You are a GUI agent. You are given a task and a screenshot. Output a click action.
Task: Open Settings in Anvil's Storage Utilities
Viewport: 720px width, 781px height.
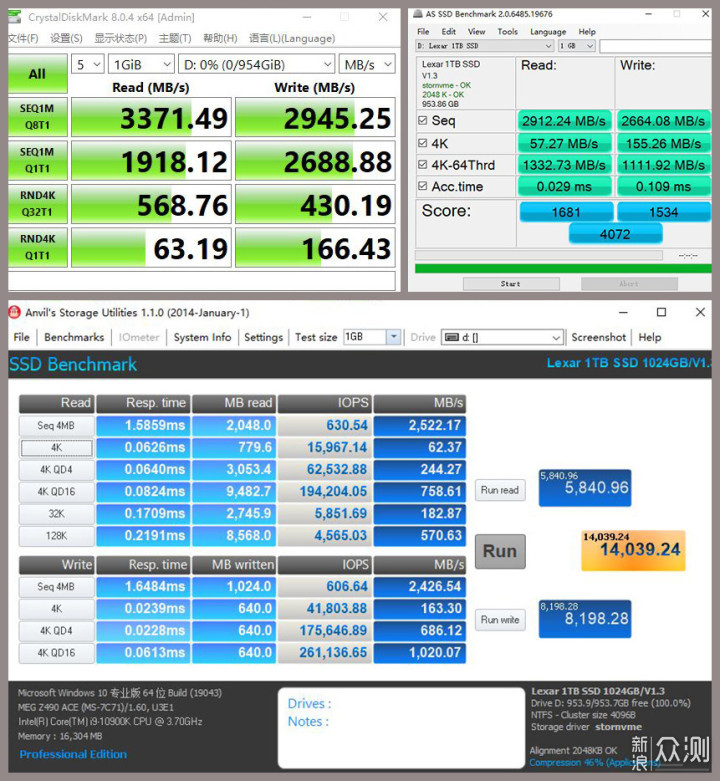[263, 337]
